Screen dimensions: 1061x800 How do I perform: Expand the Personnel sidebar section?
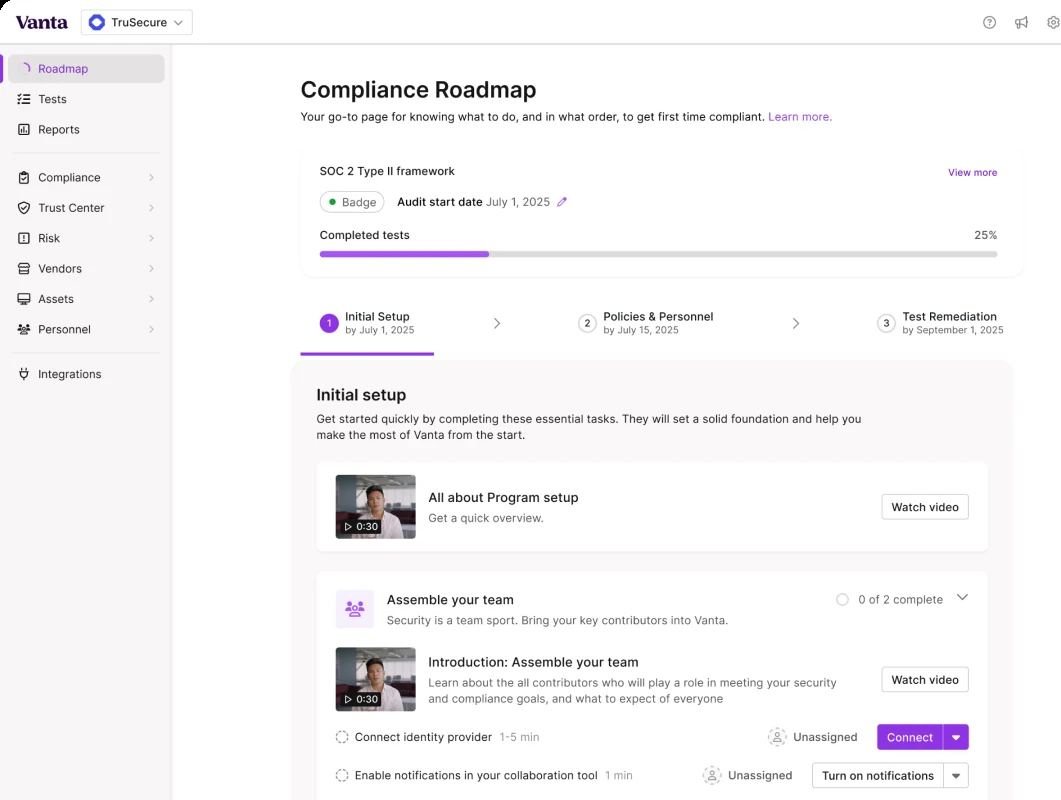point(152,330)
